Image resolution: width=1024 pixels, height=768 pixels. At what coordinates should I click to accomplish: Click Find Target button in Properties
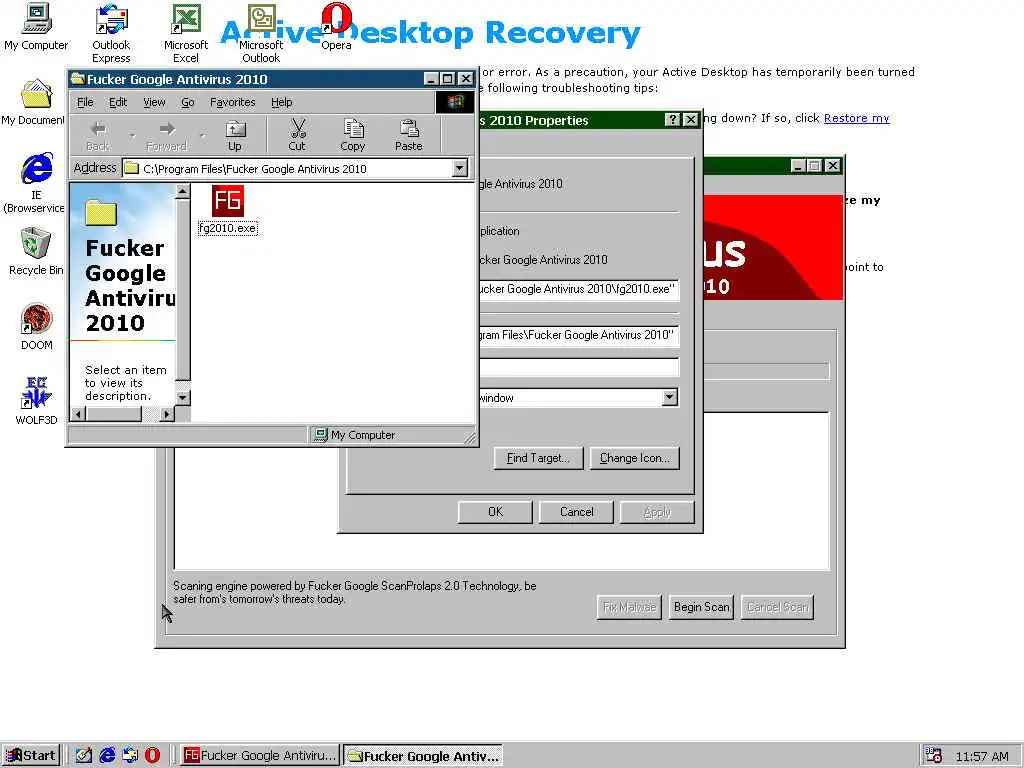point(538,458)
